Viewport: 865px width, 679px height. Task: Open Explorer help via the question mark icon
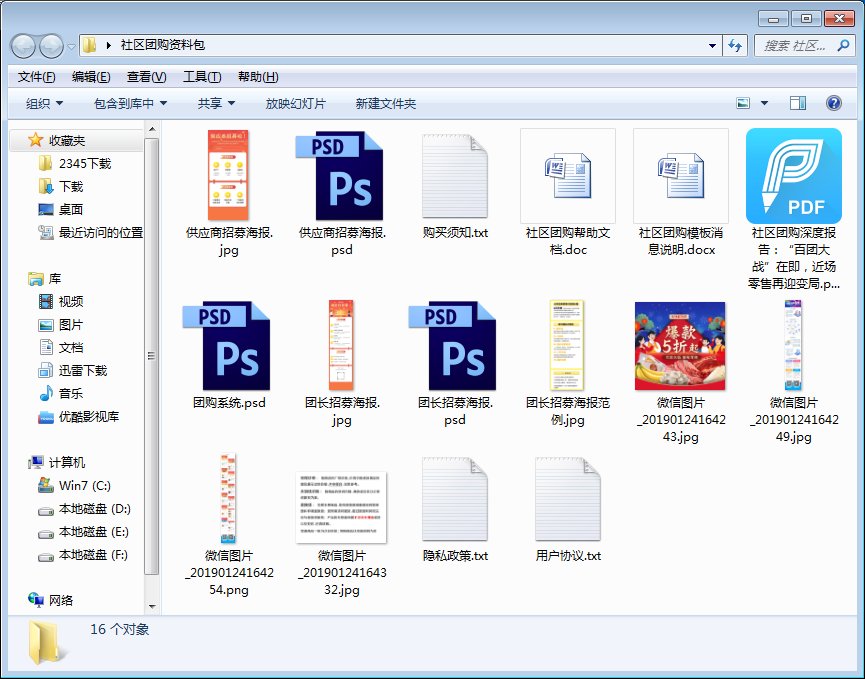pos(835,102)
